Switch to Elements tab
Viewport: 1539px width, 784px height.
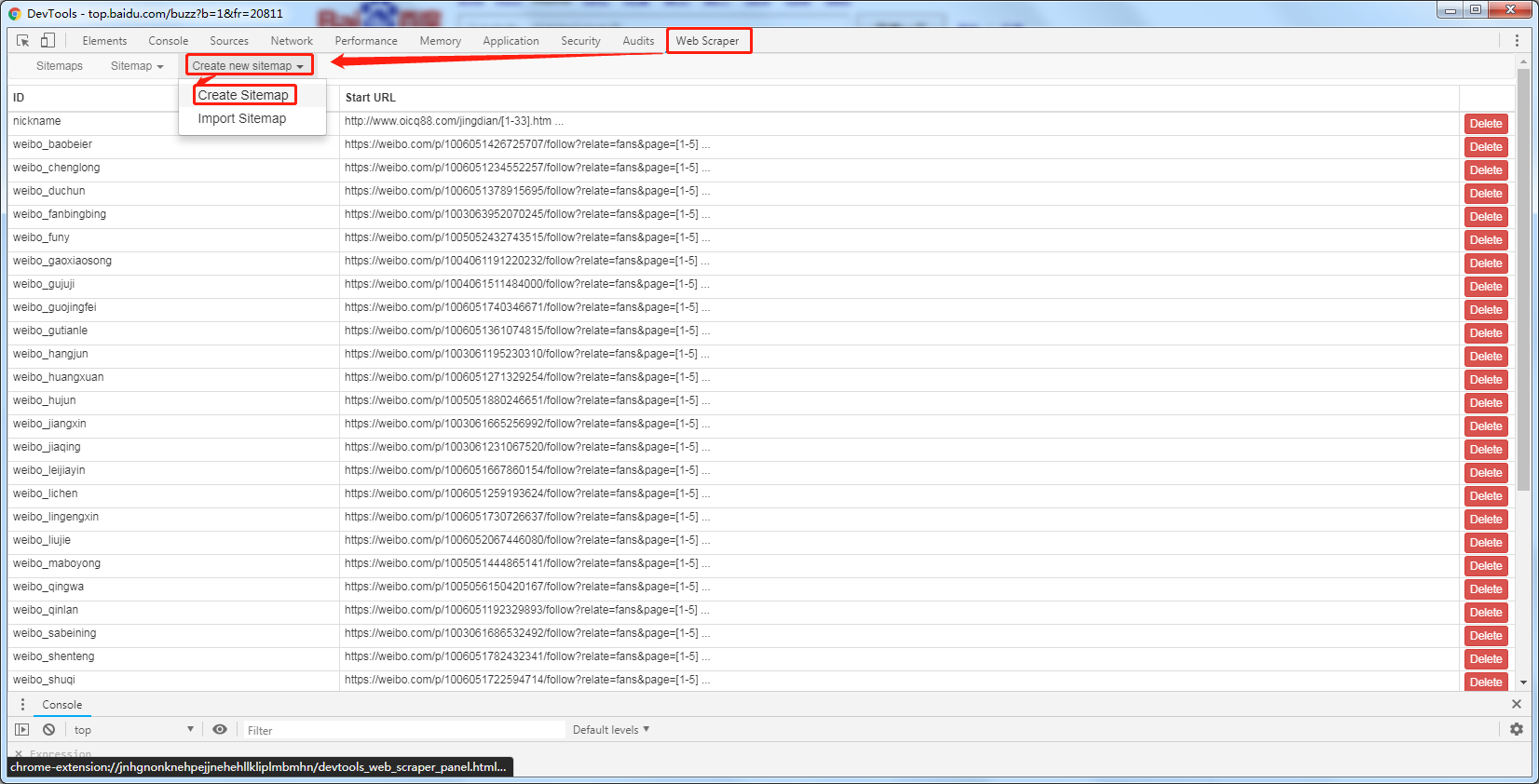(x=104, y=41)
